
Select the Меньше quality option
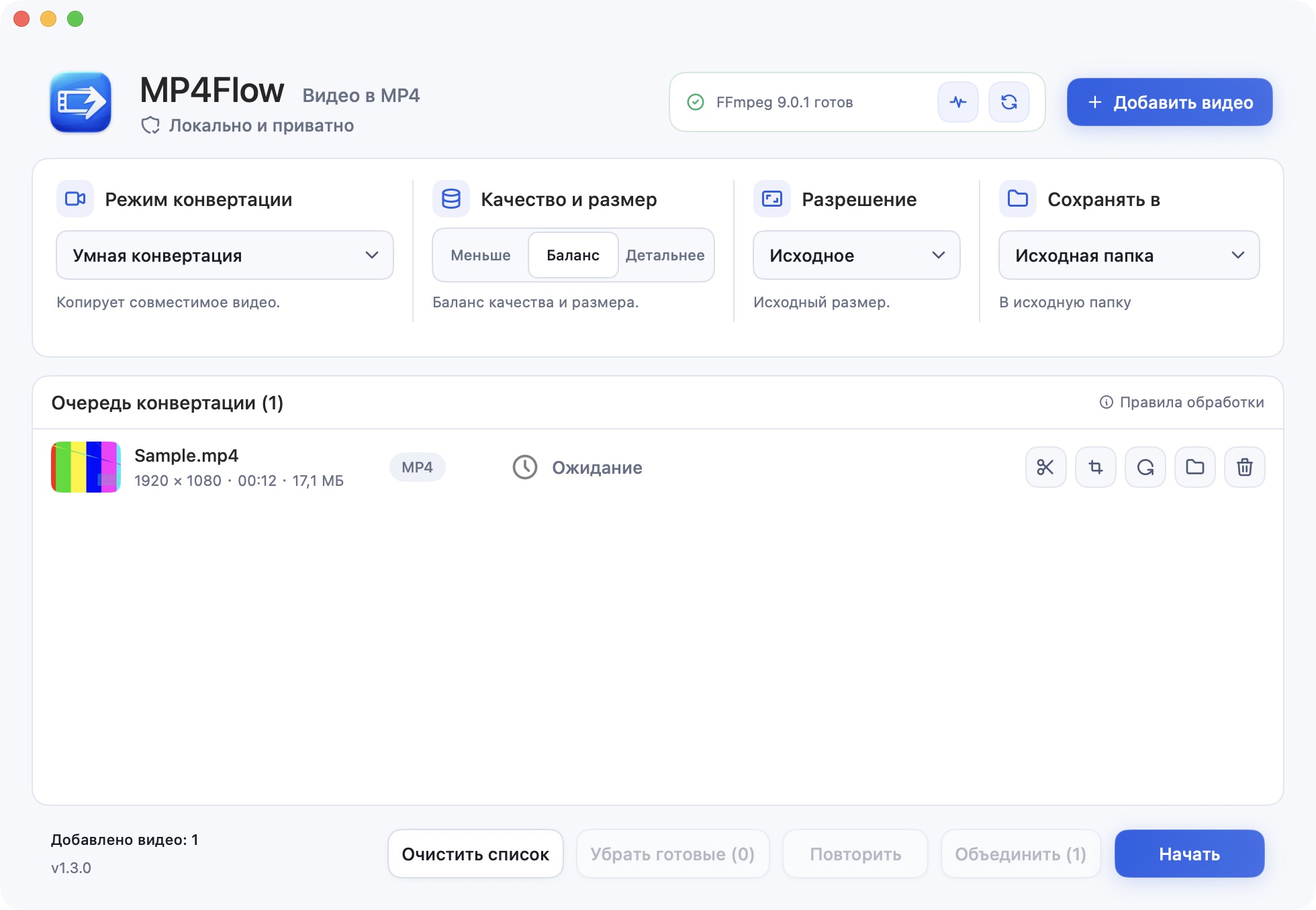pyautogui.click(x=481, y=255)
